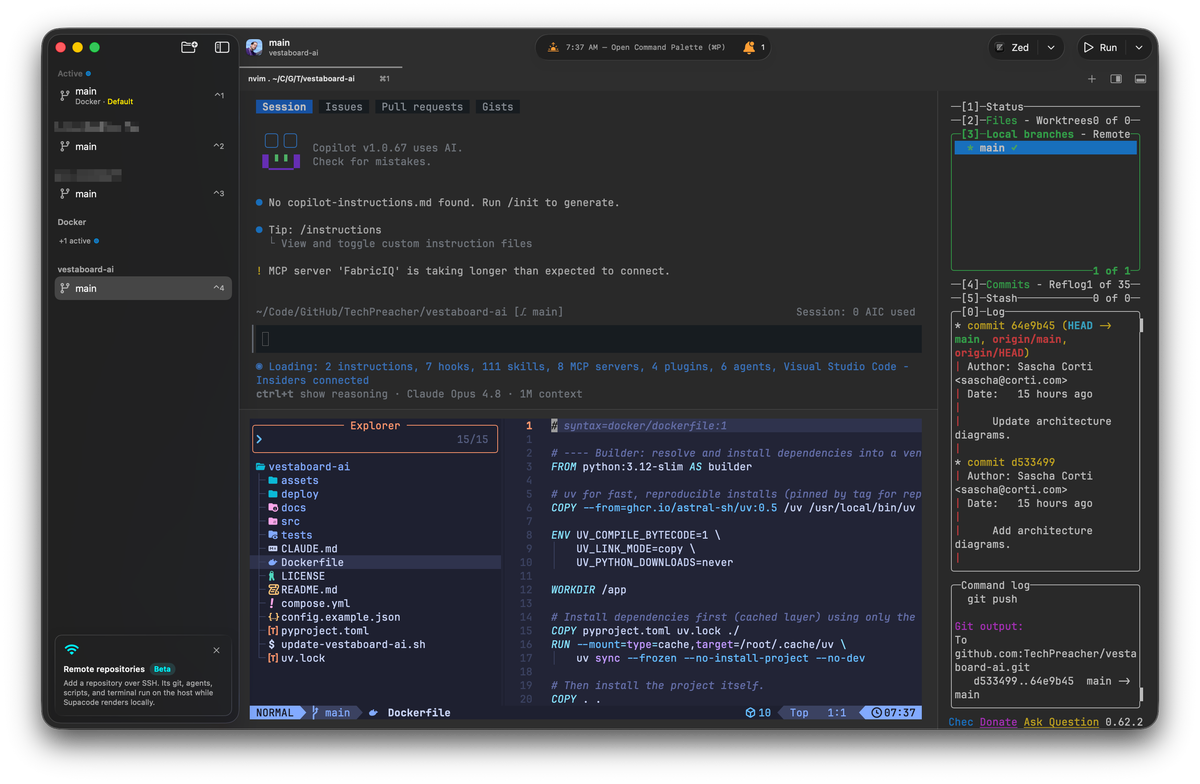Click the README.md file icon
This screenshot has width=1200, height=784.
click(x=273, y=590)
